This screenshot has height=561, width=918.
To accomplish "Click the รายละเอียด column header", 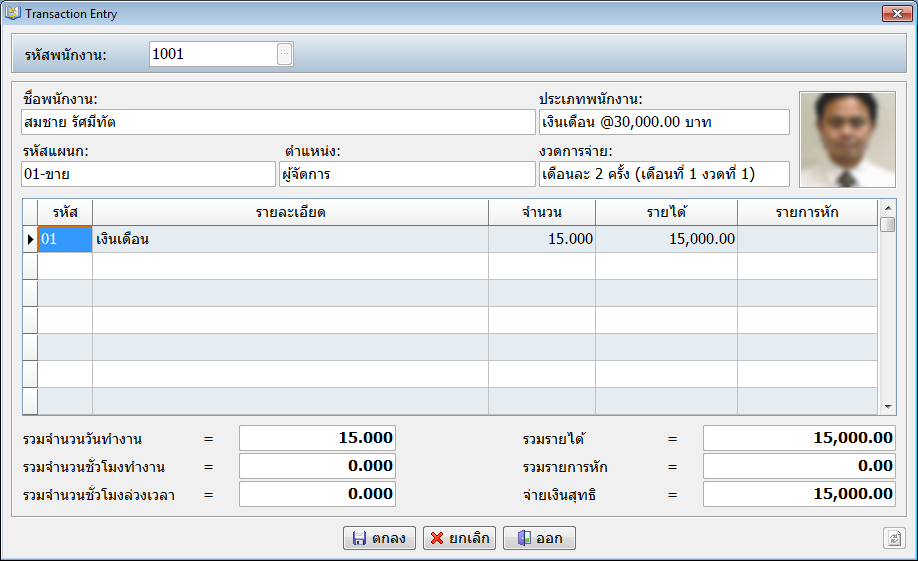I will [x=290, y=212].
